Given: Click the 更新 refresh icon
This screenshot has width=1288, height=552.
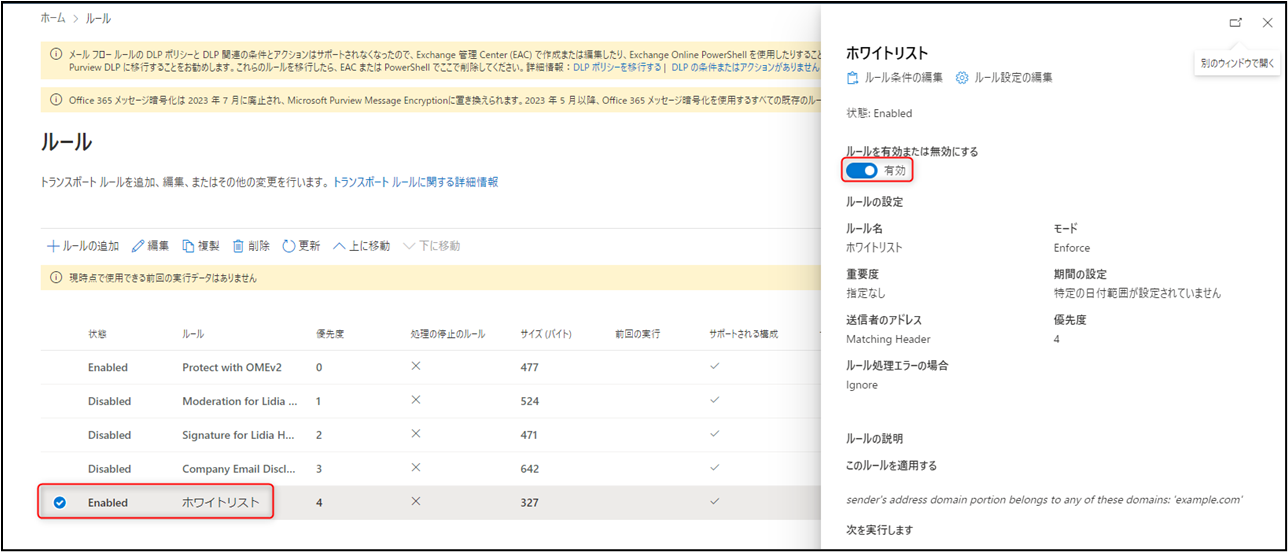Looking at the screenshot, I should (x=288, y=246).
